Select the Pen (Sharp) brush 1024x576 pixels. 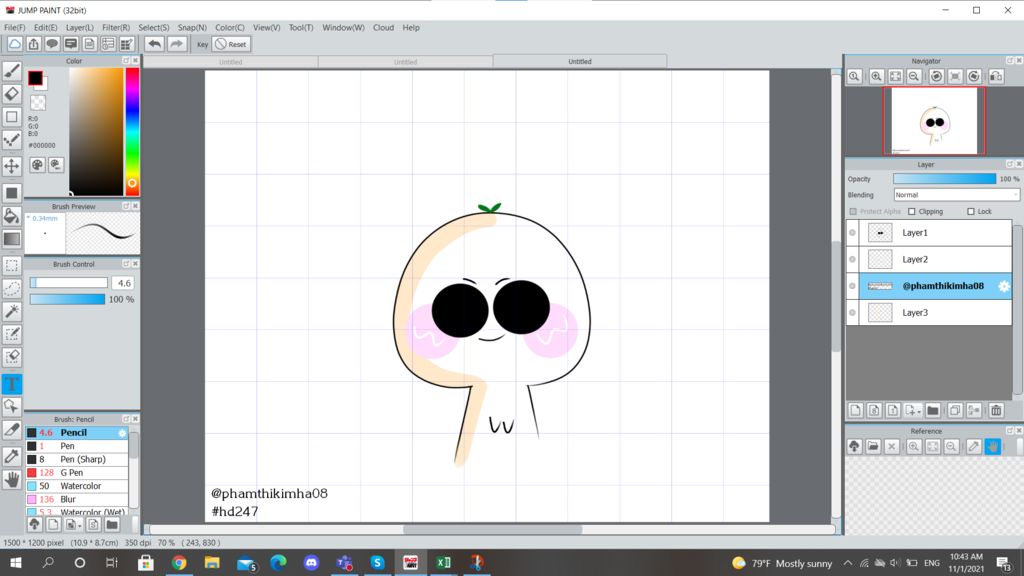pos(77,459)
